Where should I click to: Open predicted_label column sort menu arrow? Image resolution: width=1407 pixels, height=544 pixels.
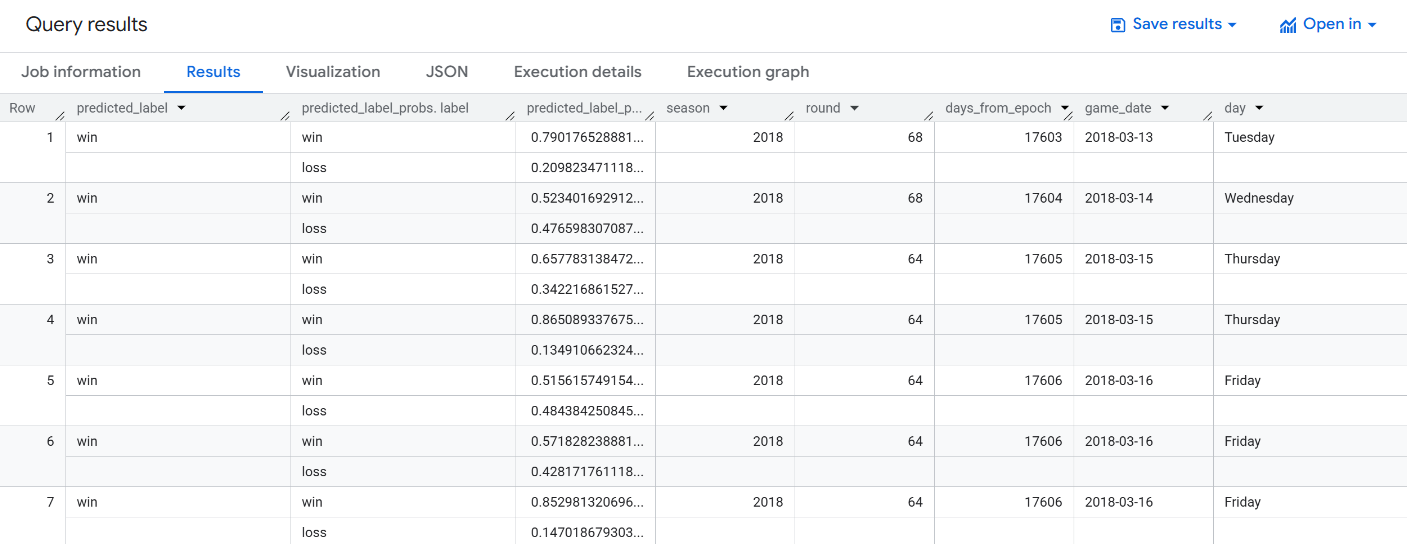pos(181,108)
